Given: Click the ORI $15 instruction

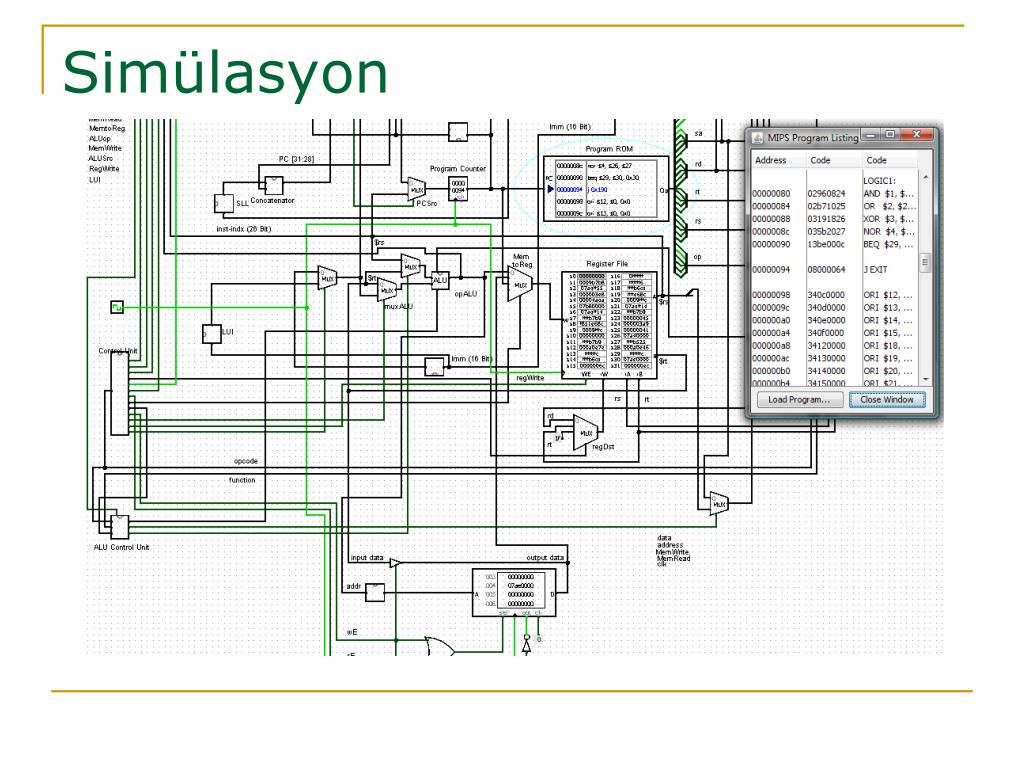Looking at the screenshot, I should (888, 333).
